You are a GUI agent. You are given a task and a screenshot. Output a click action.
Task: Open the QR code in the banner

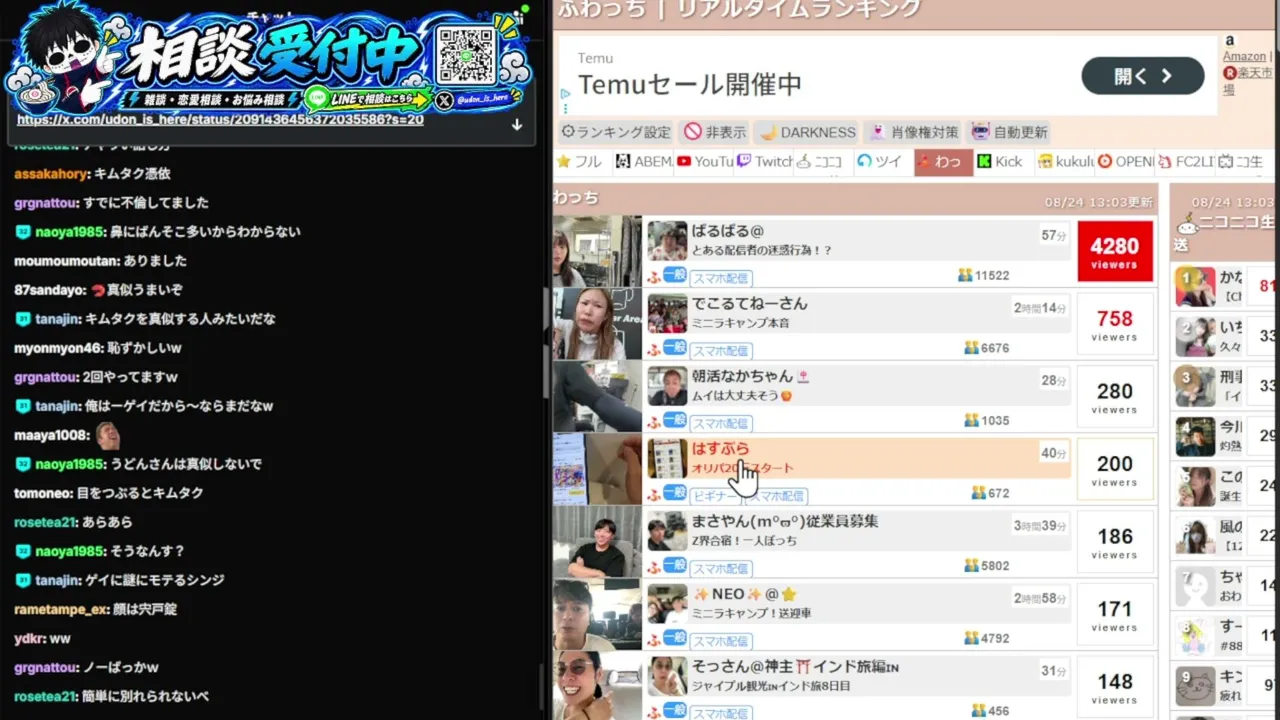coord(466,55)
